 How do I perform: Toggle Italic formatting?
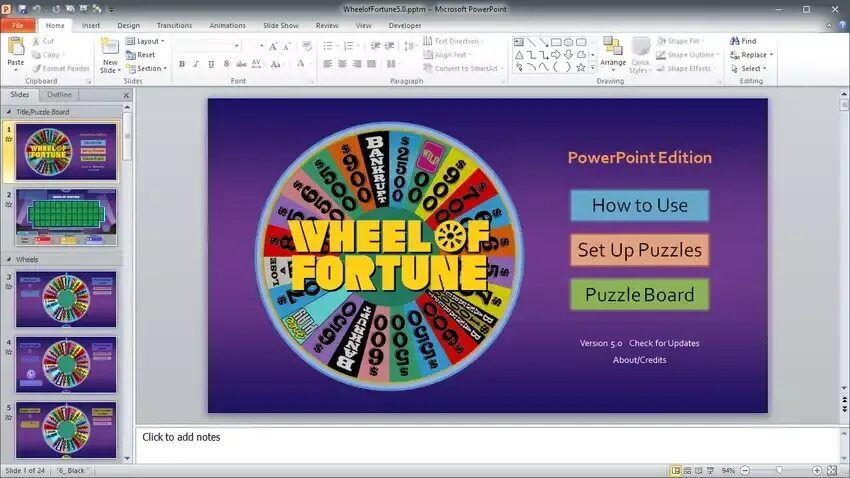point(196,64)
